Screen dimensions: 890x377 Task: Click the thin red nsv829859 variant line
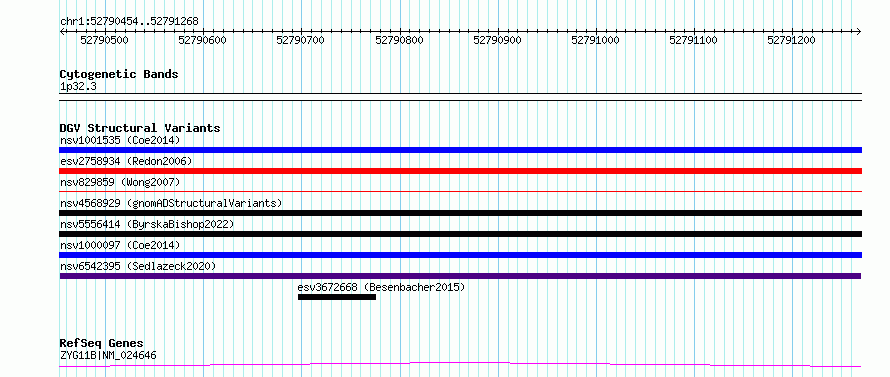tap(460, 191)
